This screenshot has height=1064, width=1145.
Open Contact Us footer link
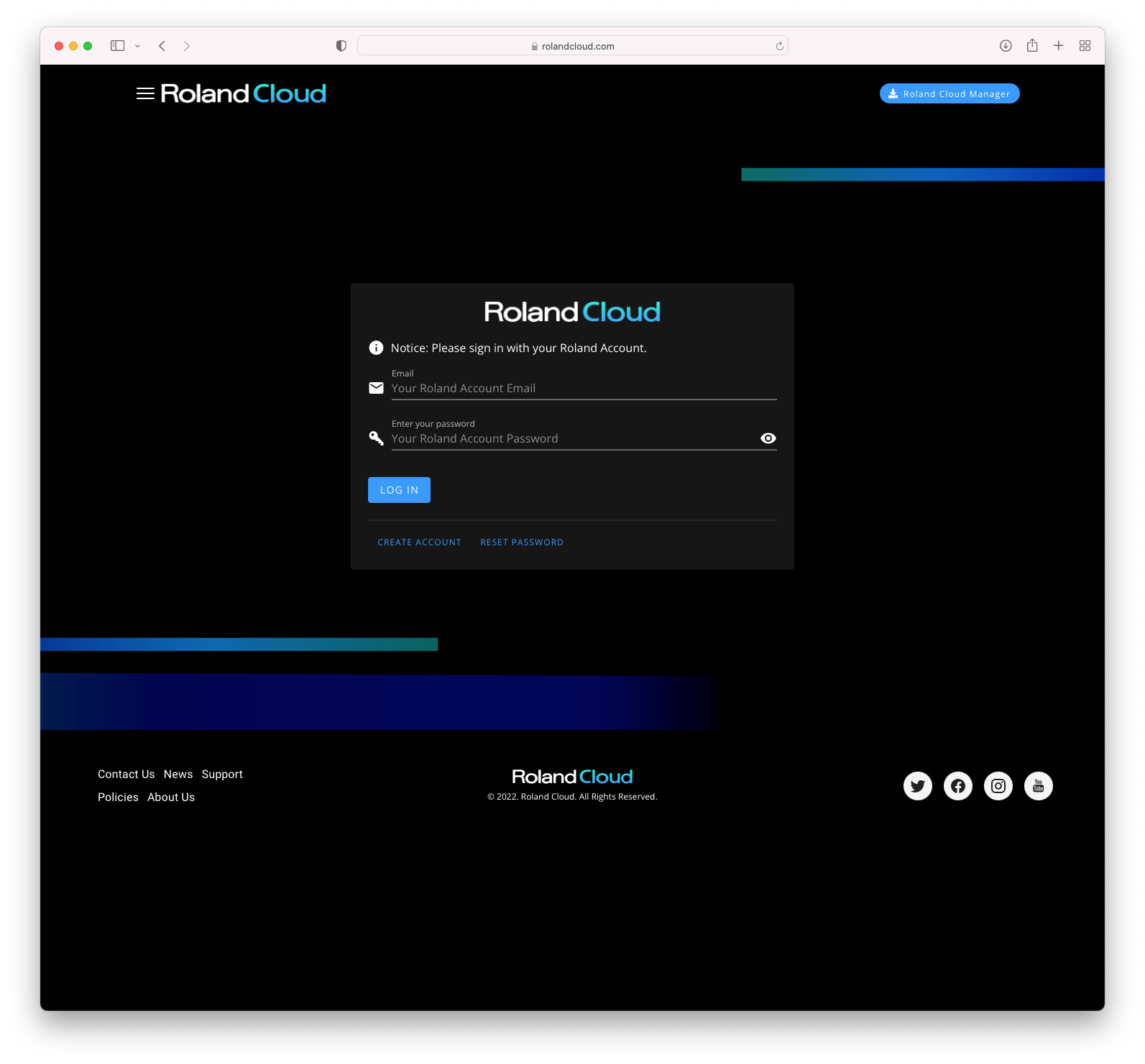(127, 774)
